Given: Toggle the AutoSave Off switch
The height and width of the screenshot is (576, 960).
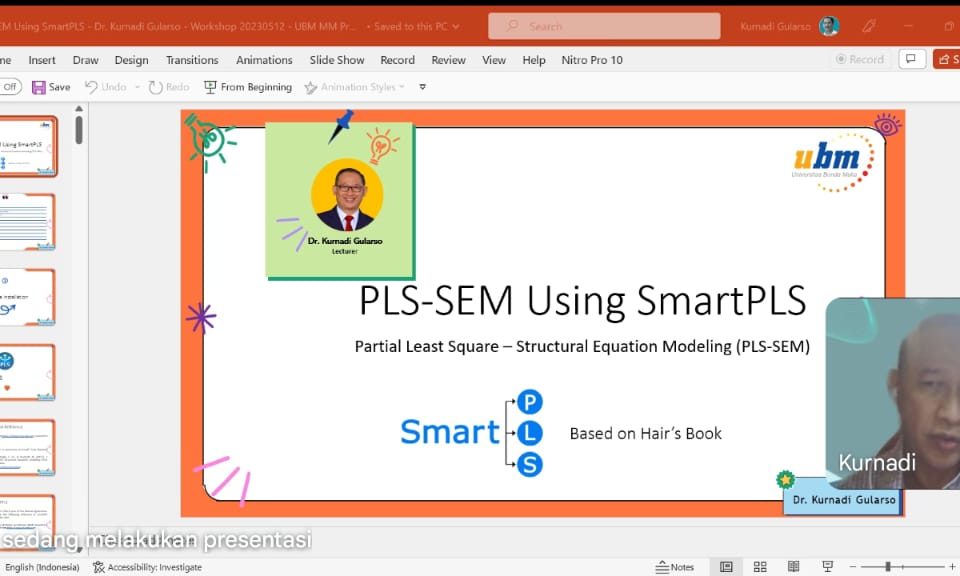Looking at the screenshot, I should click(10, 87).
